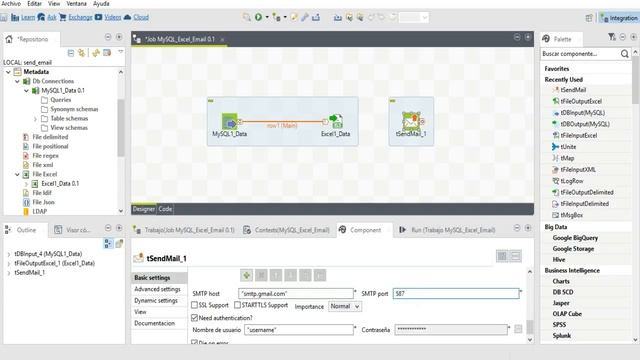
Task: Switch to the Code tab
Action: (x=165, y=209)
